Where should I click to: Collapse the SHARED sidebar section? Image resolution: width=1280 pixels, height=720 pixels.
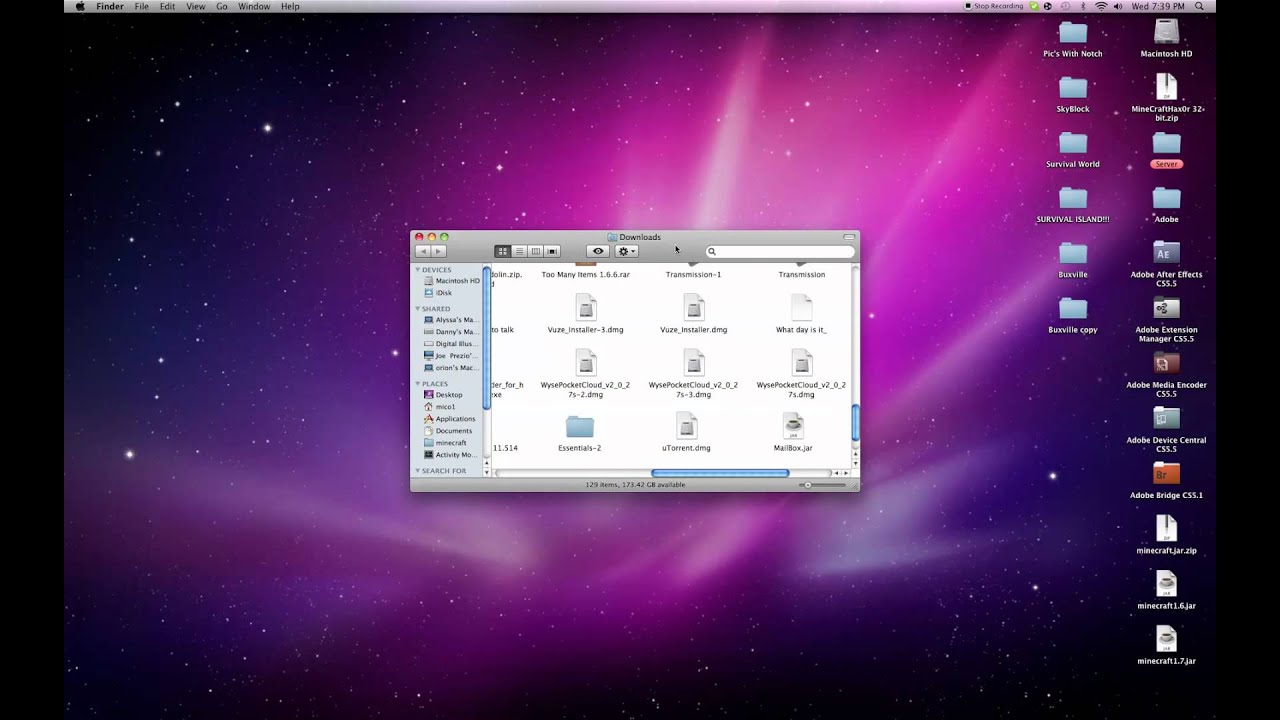click(x=418, y=309)
